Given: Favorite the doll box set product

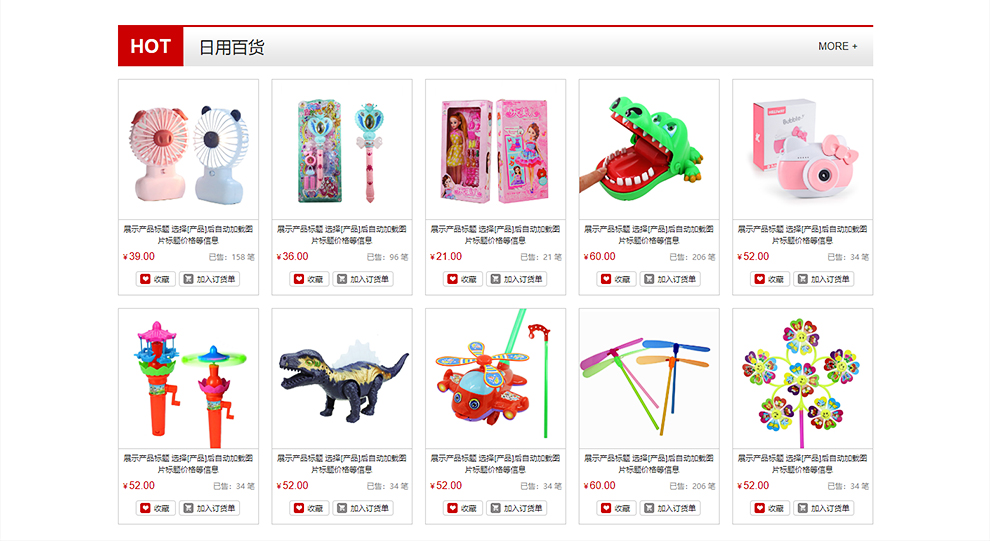Looking at the screenshot, I should [463, 279].
